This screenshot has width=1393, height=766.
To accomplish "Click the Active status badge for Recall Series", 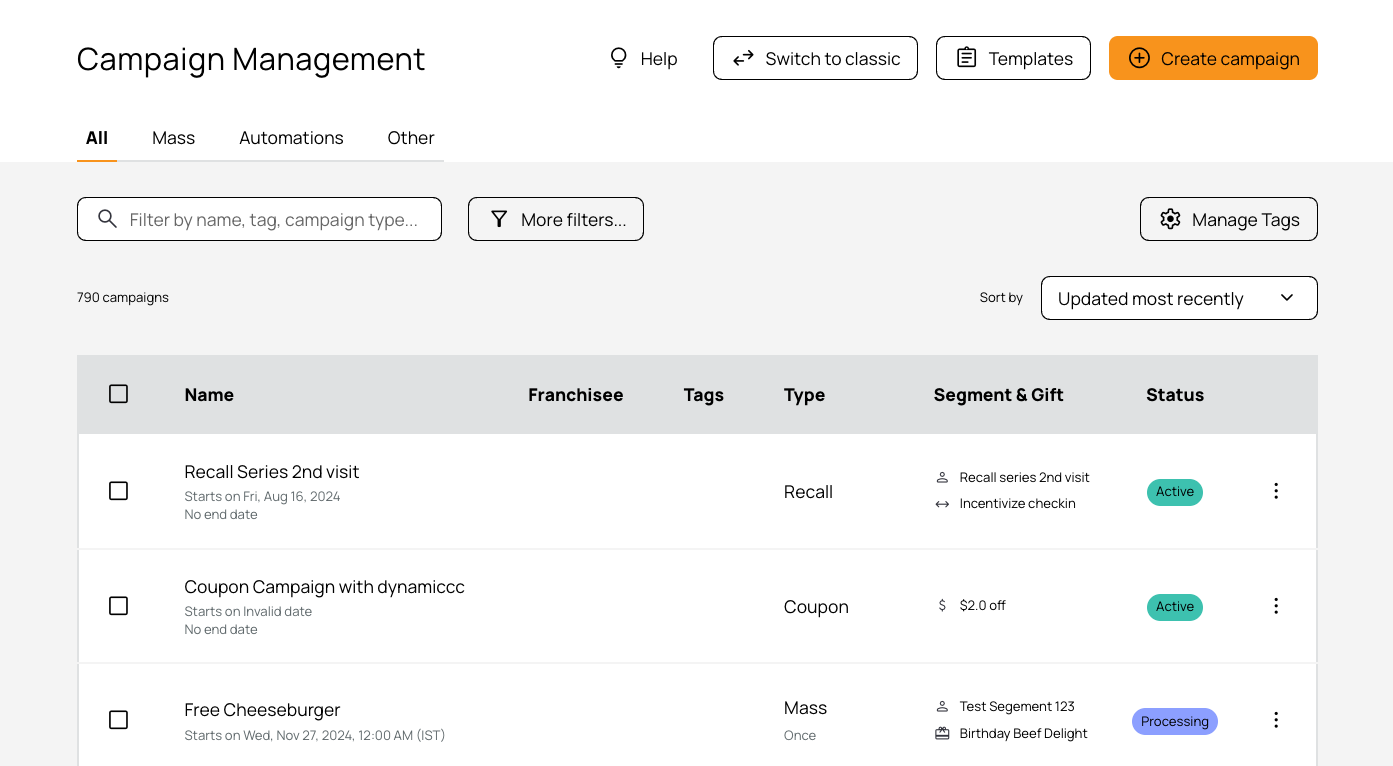I will [1175, 492].
